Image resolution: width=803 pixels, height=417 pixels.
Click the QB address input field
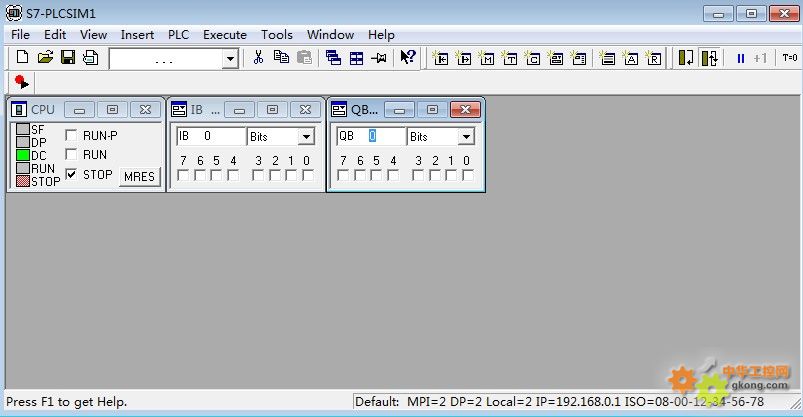click(371, 136)
